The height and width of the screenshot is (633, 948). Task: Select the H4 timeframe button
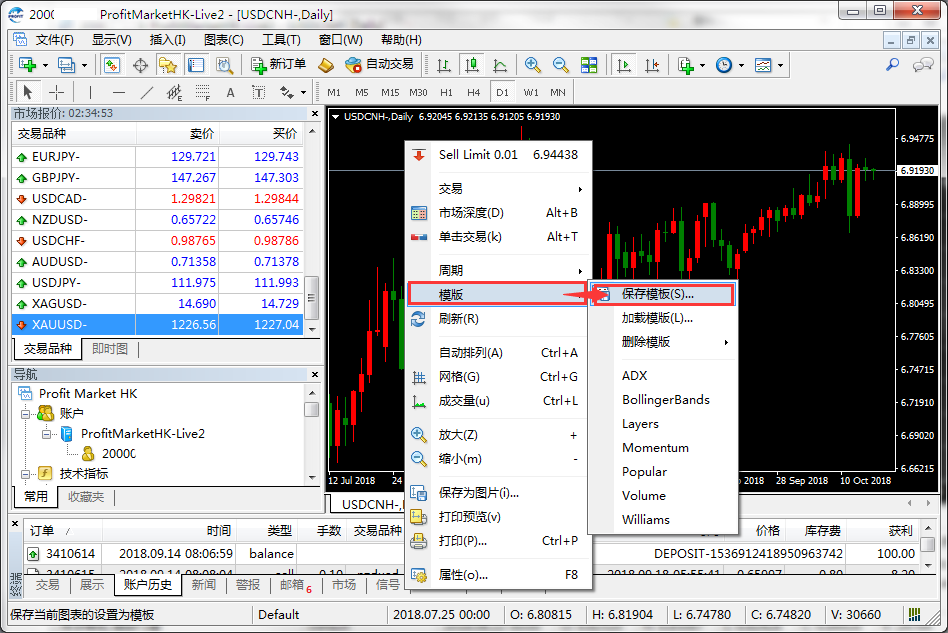click(473, 93)
